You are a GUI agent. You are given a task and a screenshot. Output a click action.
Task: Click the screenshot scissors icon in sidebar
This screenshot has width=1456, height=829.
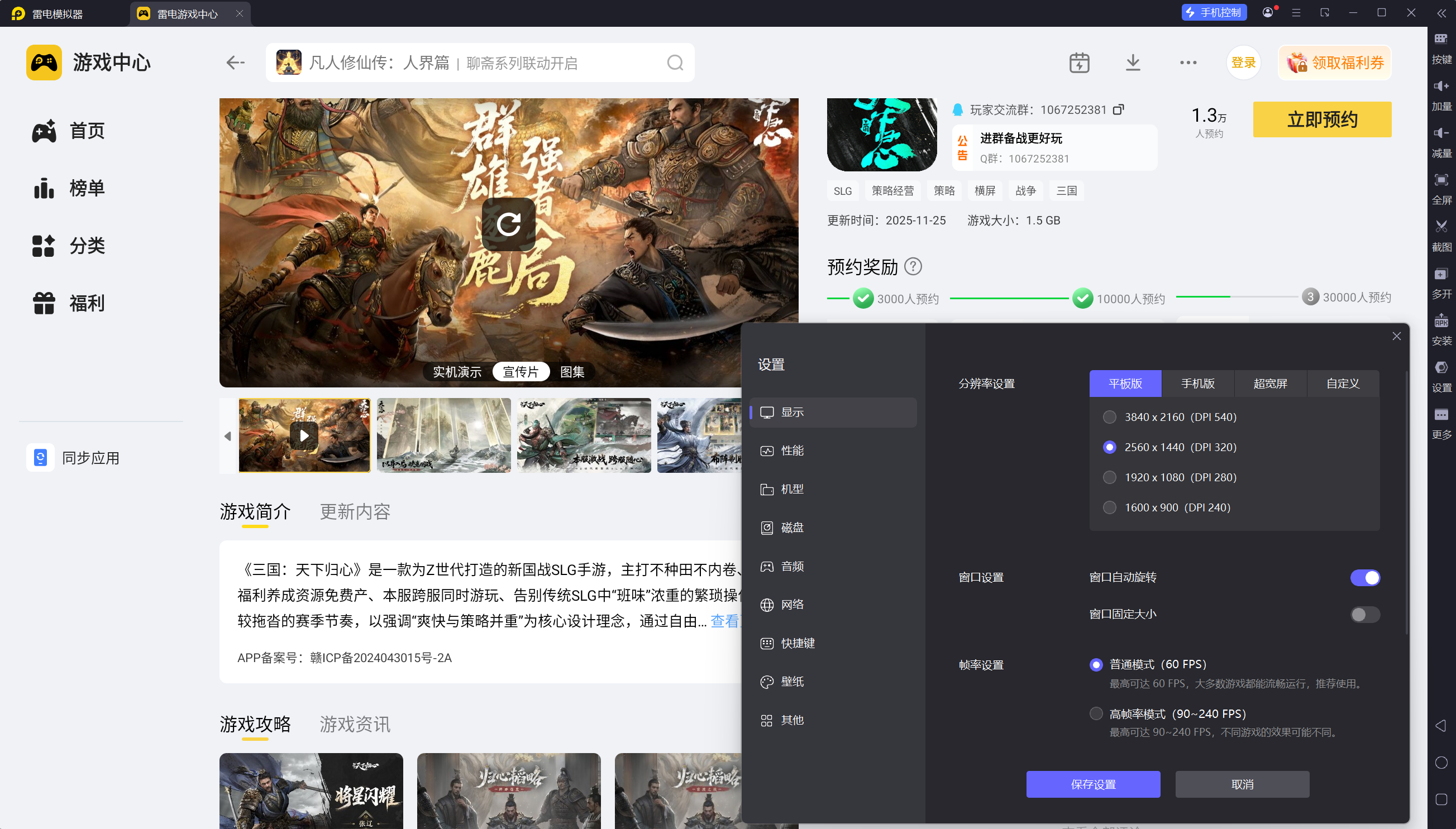coord(1440,227)
